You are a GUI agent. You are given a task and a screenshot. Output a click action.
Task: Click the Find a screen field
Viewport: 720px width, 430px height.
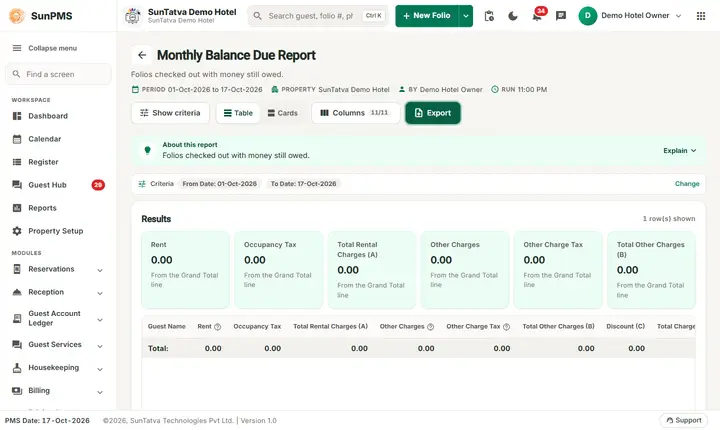(58, 74)
